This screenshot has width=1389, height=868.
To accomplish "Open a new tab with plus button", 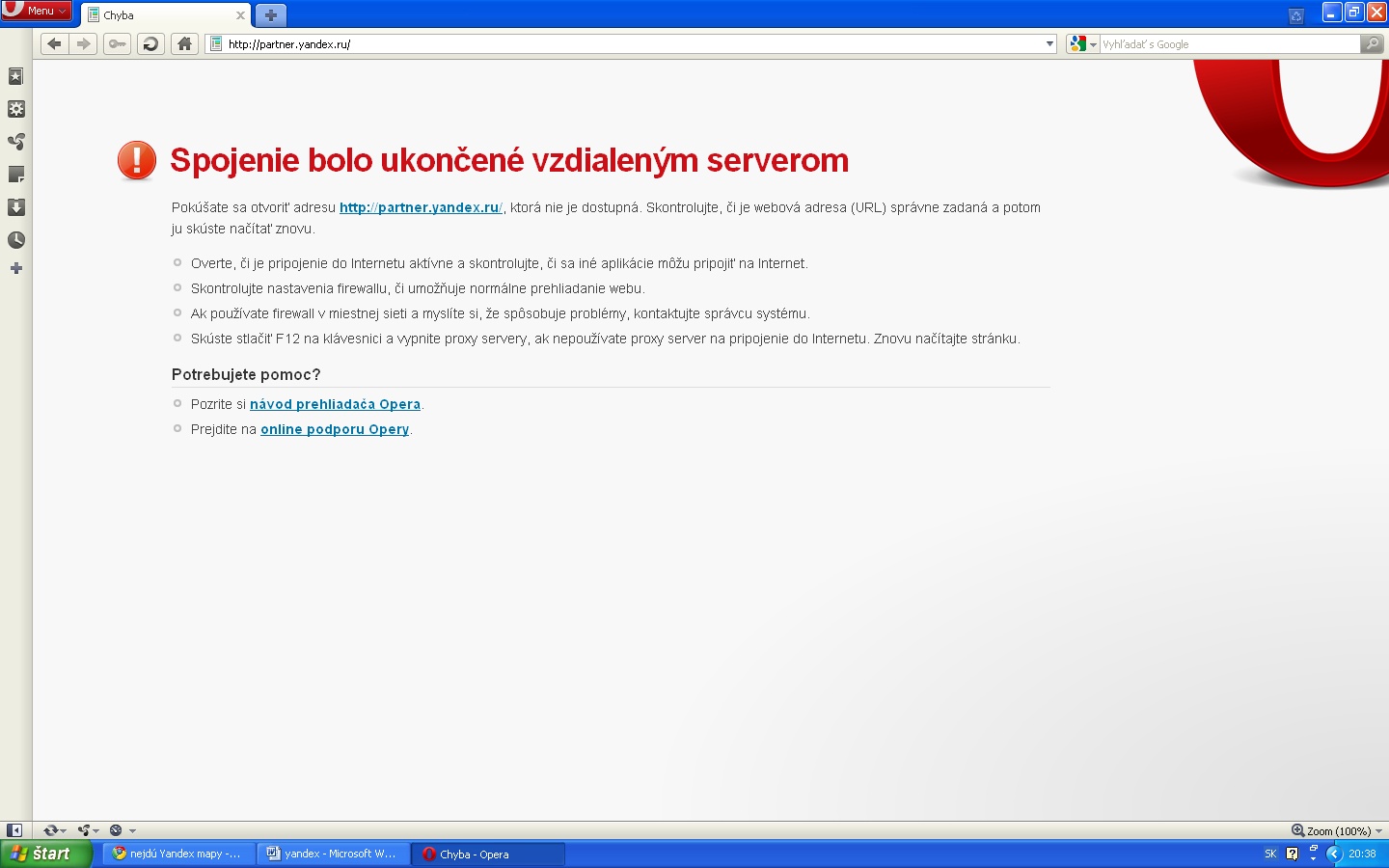I will click(x=271, y=15).
